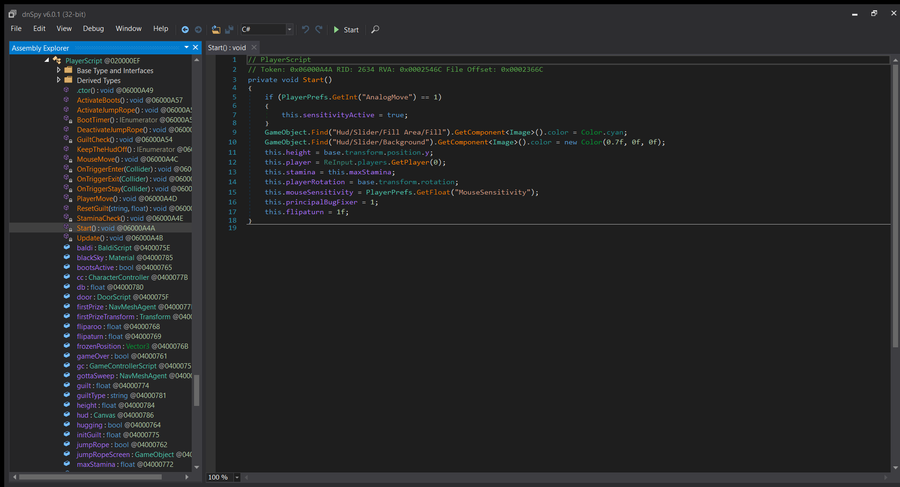
Task: Click the Navigate Forward arrow icon
Action: pos(198,29)
